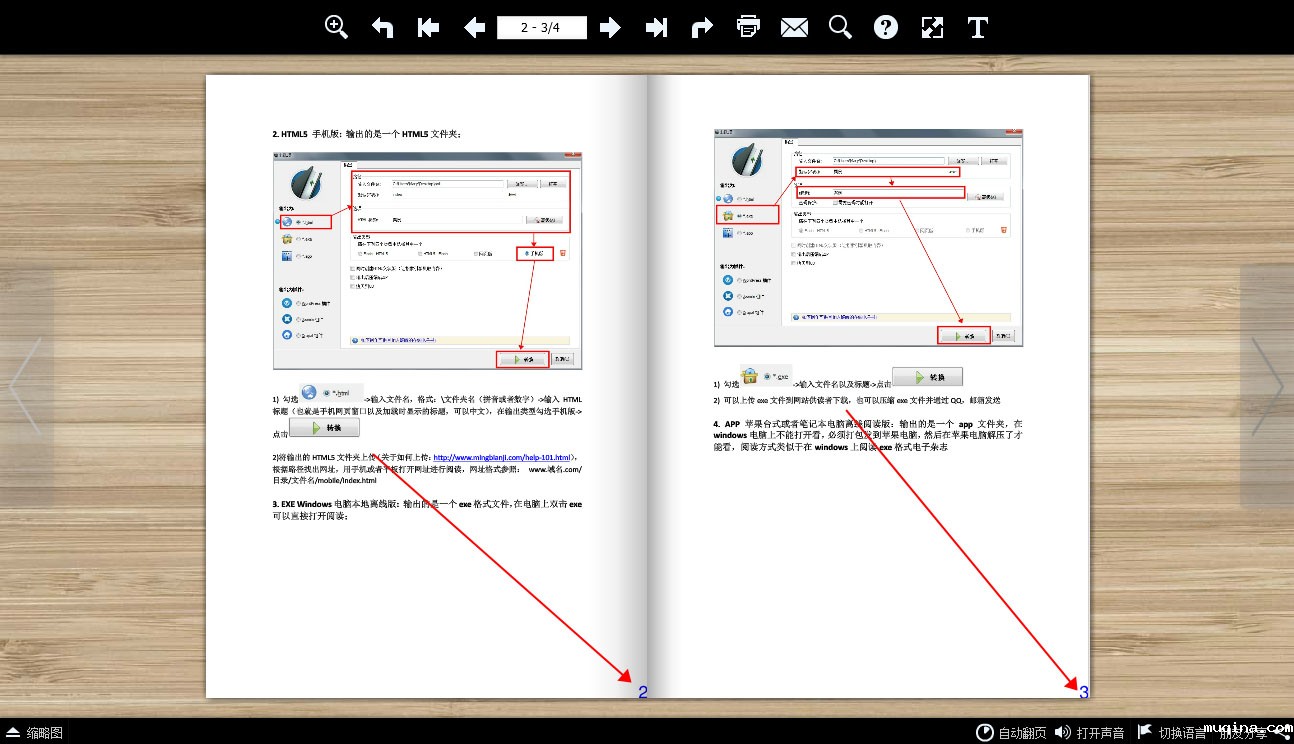Go to the next page arrow in toolbar
Screen dimensions: 1294x744
610,27
